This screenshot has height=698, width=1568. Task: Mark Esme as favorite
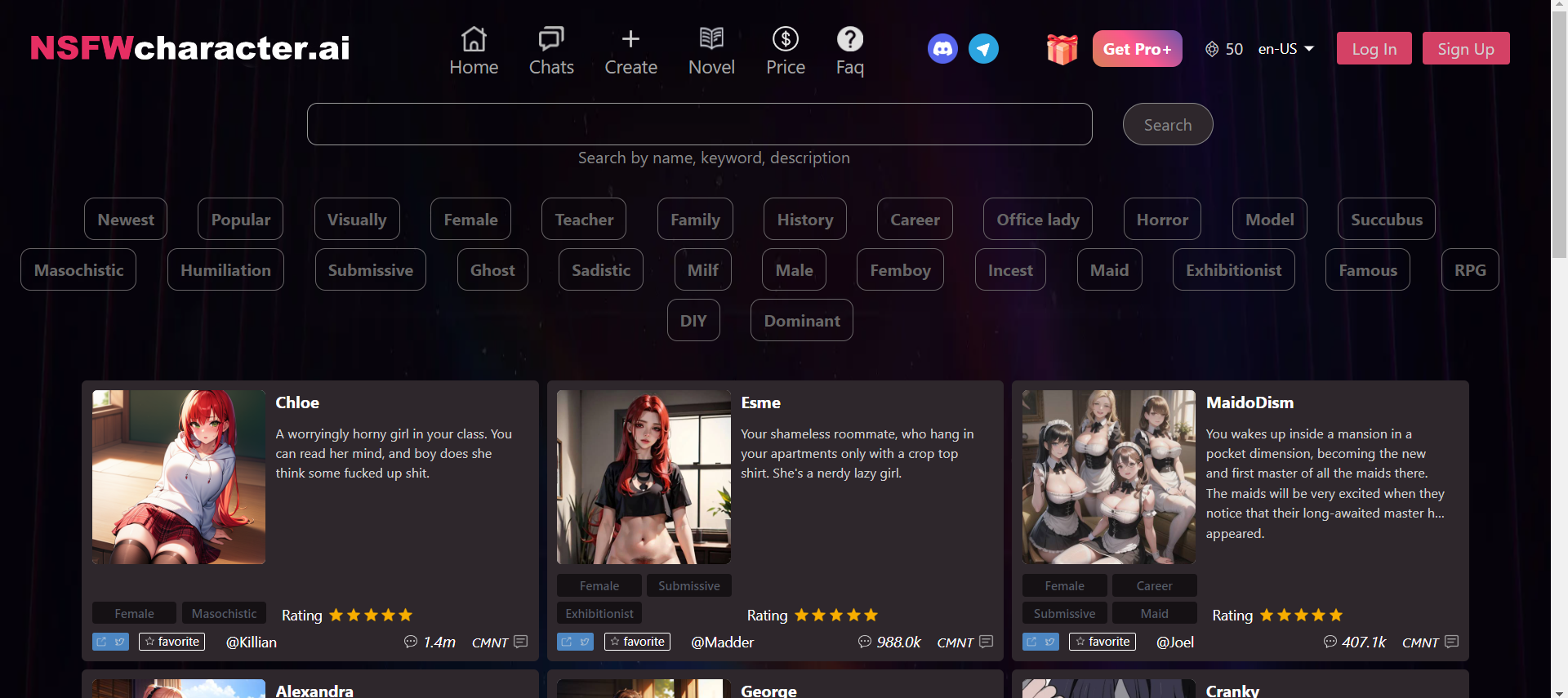pyautogui.click(x=637, y=642)
